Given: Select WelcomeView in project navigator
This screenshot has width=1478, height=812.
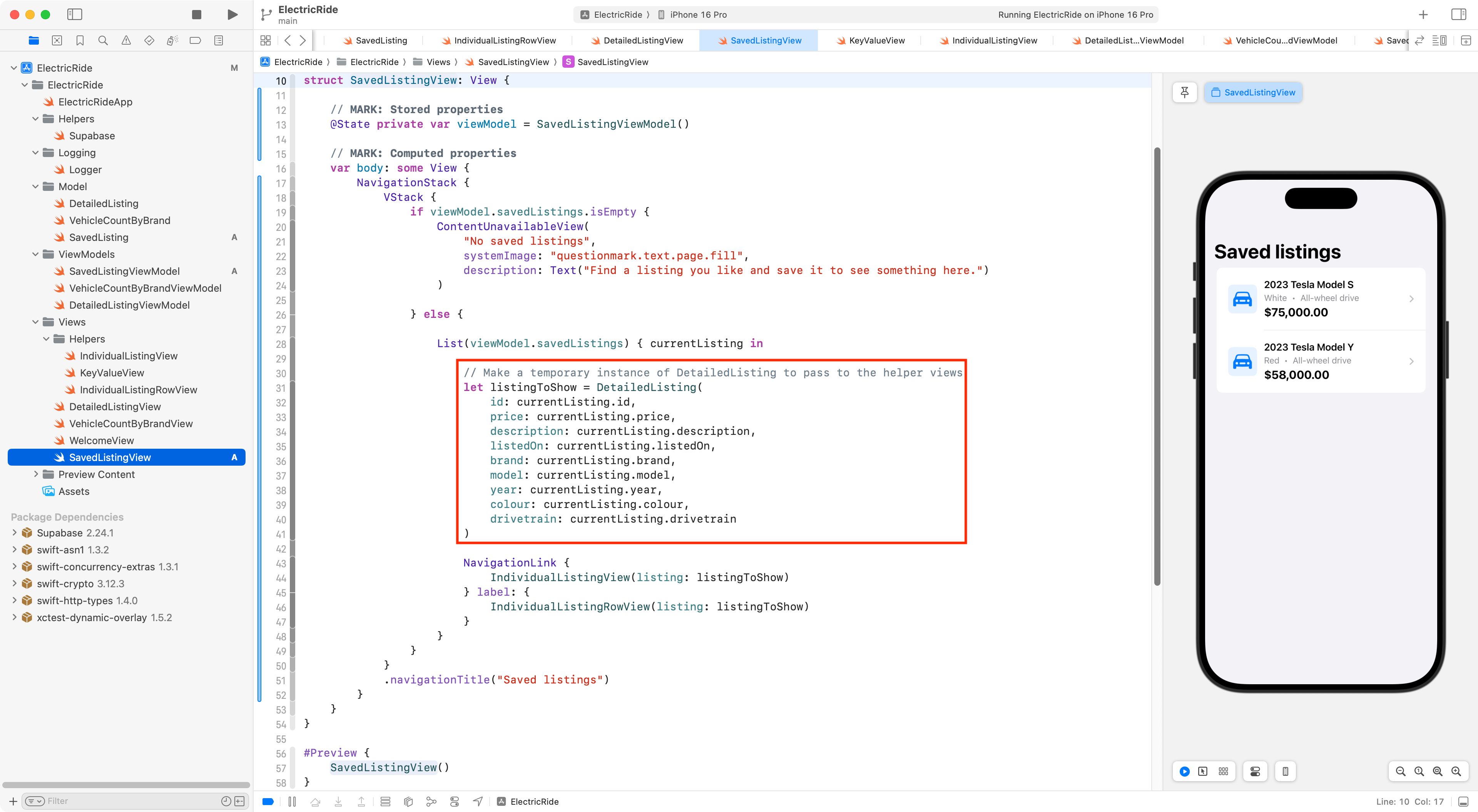Looking at the screenshot, I should pos(102,440).
